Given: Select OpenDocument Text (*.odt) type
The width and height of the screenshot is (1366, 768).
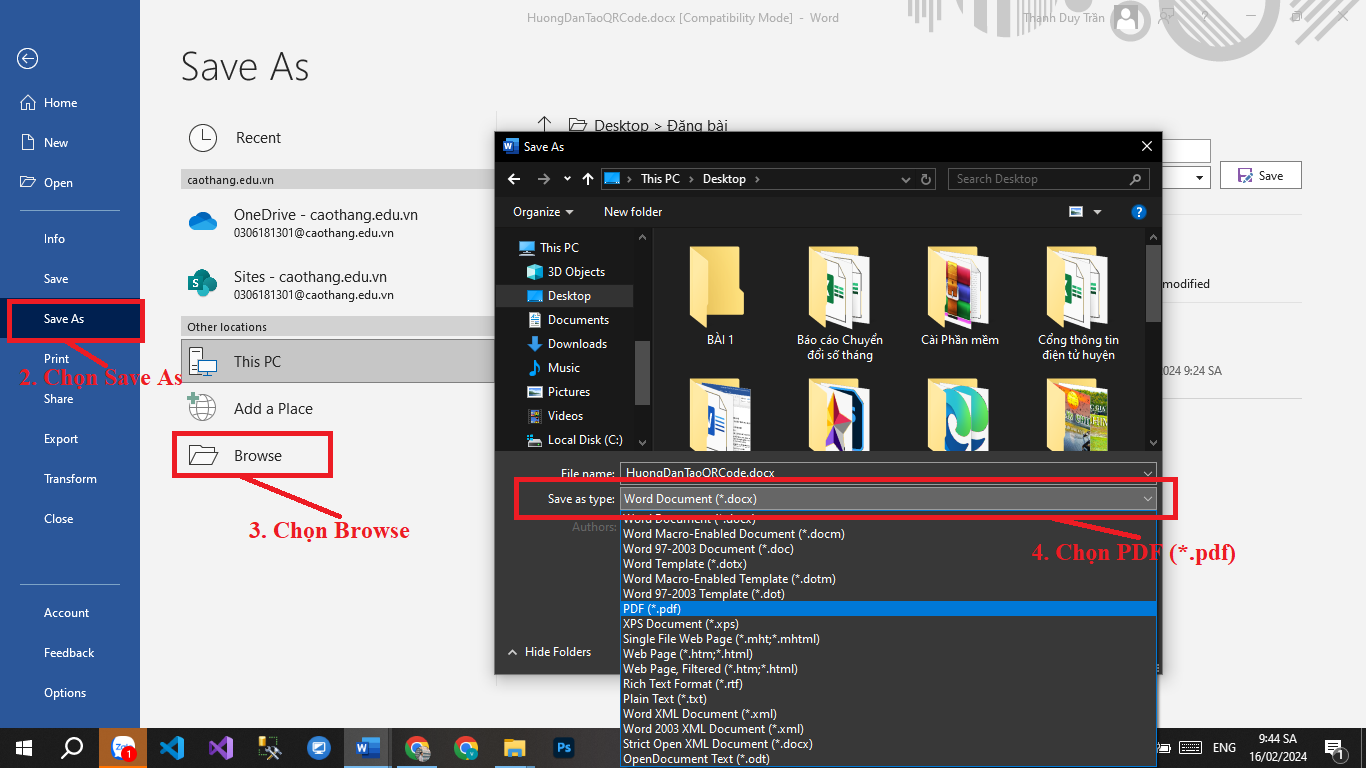Looking at the screenshot, I should pyautogui.click(x=888, y=759).
